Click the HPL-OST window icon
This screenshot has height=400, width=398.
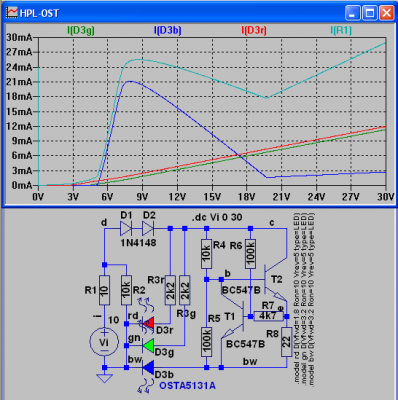click(x=12, y=13)
